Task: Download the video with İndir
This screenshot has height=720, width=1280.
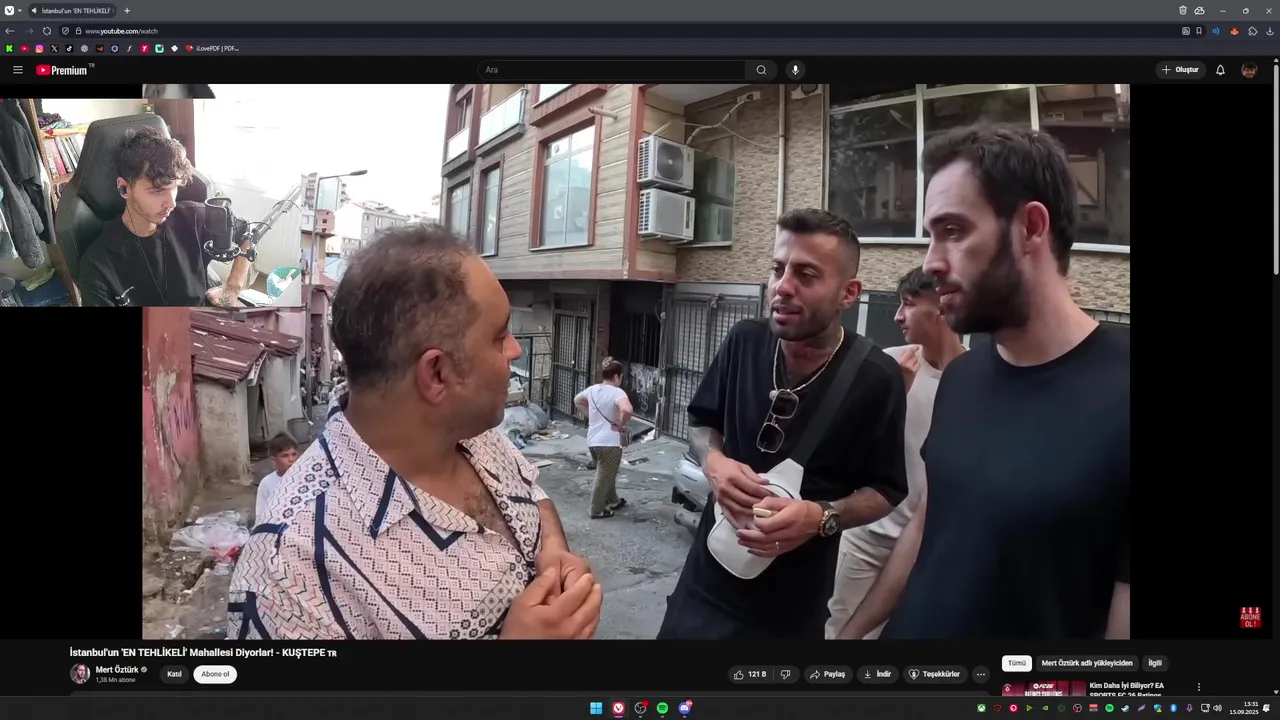Action: [877, 674]
